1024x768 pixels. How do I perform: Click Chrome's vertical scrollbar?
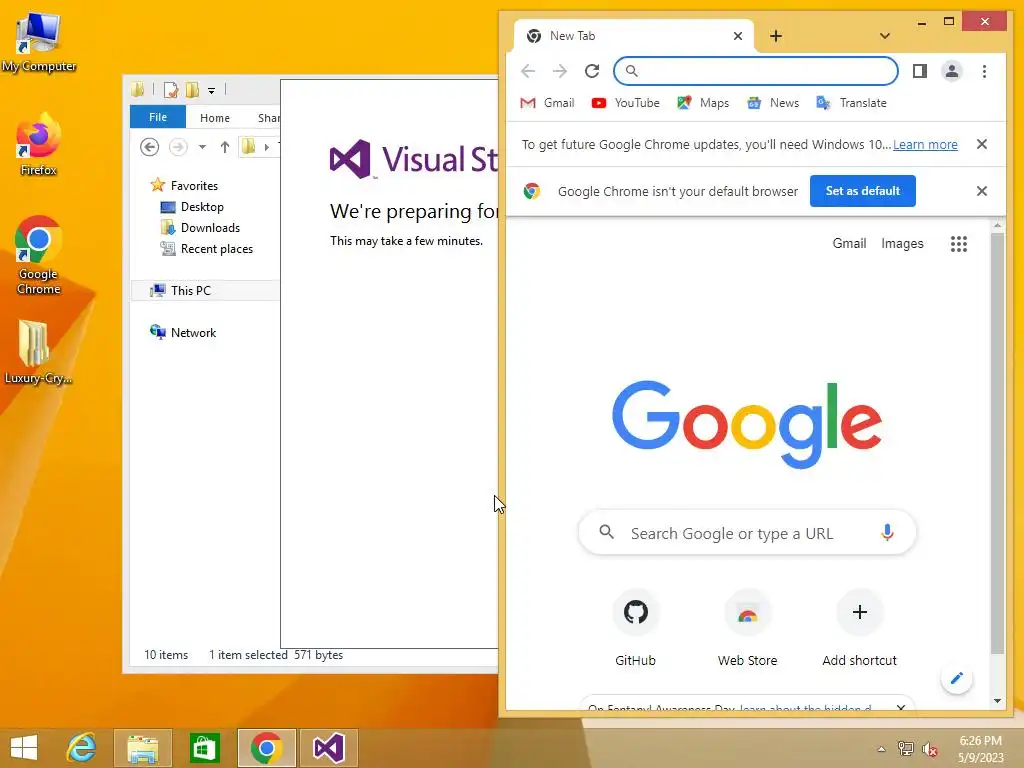click(997, 443)
